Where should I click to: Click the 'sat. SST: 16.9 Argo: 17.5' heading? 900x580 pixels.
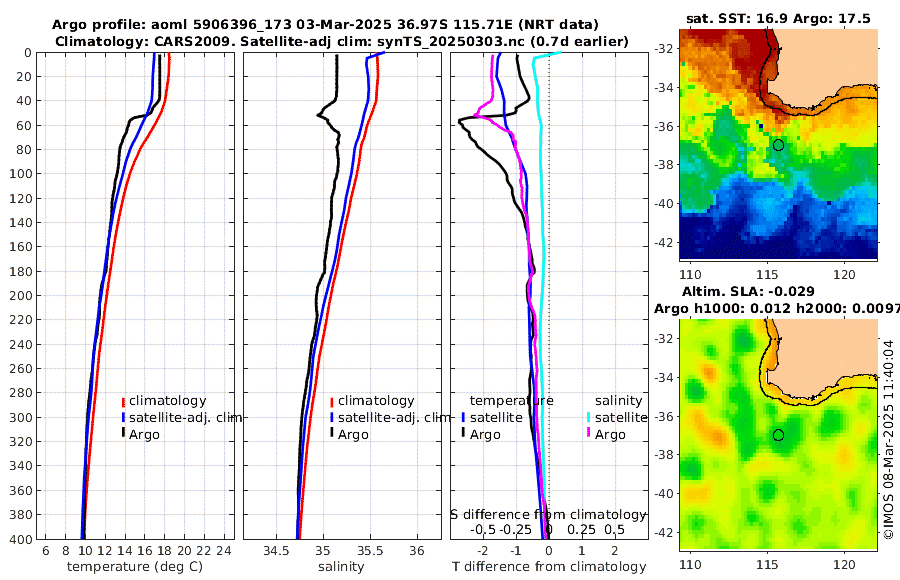pyautogui.click(x=778, y=18)
